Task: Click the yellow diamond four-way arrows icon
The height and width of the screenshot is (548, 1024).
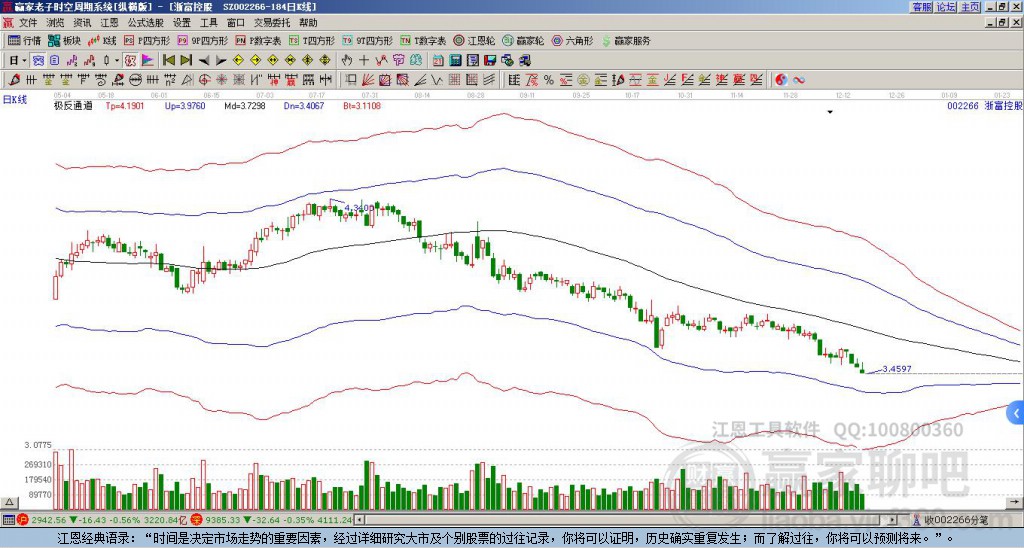Action: point(325,60)
